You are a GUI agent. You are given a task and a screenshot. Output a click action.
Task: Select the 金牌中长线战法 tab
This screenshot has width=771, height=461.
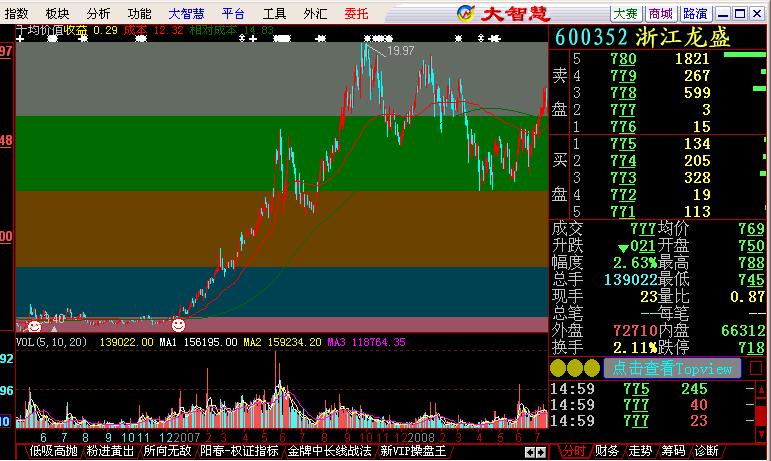pyautogui.click(x=329, y=451)
